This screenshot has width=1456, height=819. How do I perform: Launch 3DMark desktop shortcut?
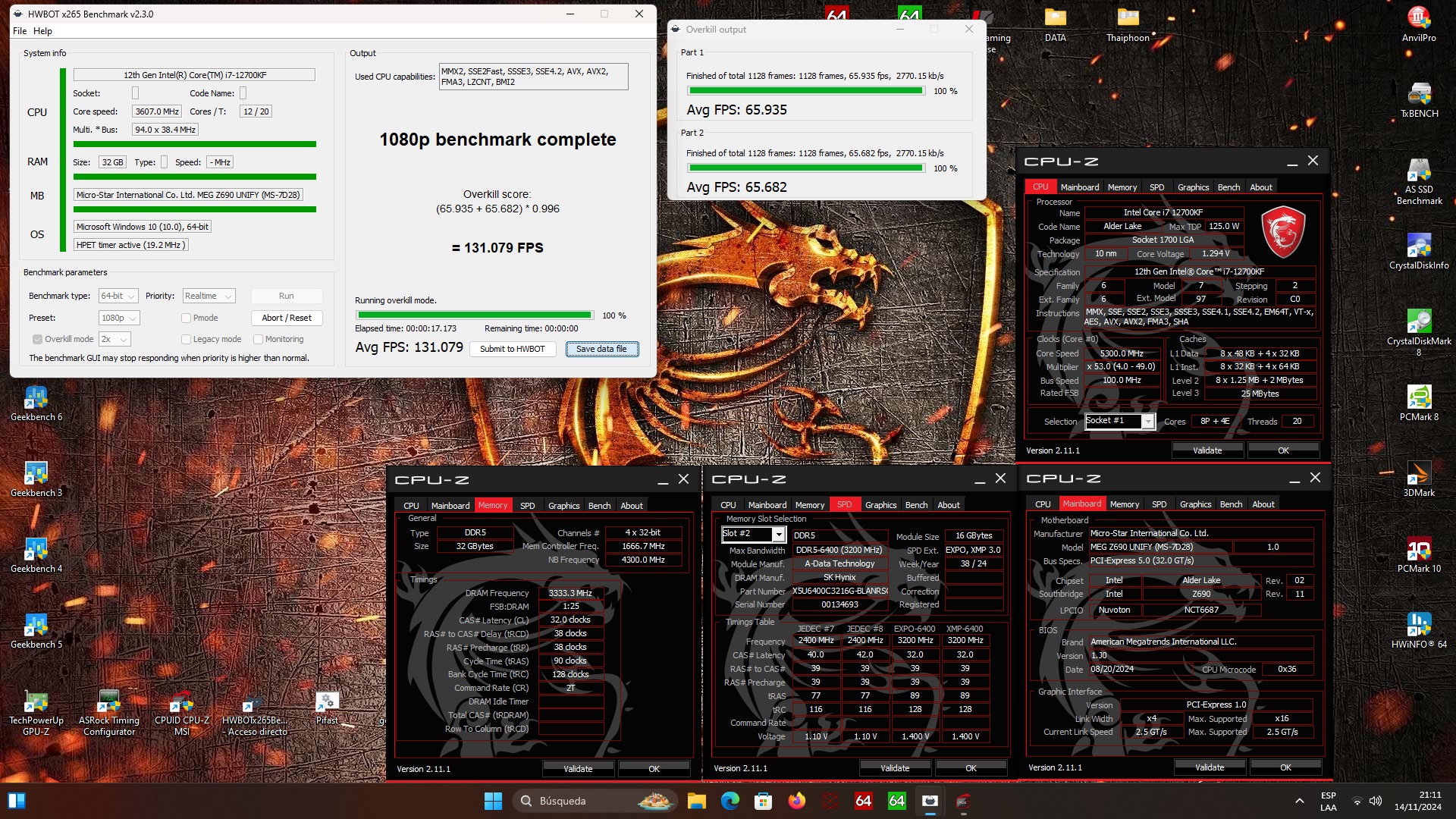click(1419, 479)
